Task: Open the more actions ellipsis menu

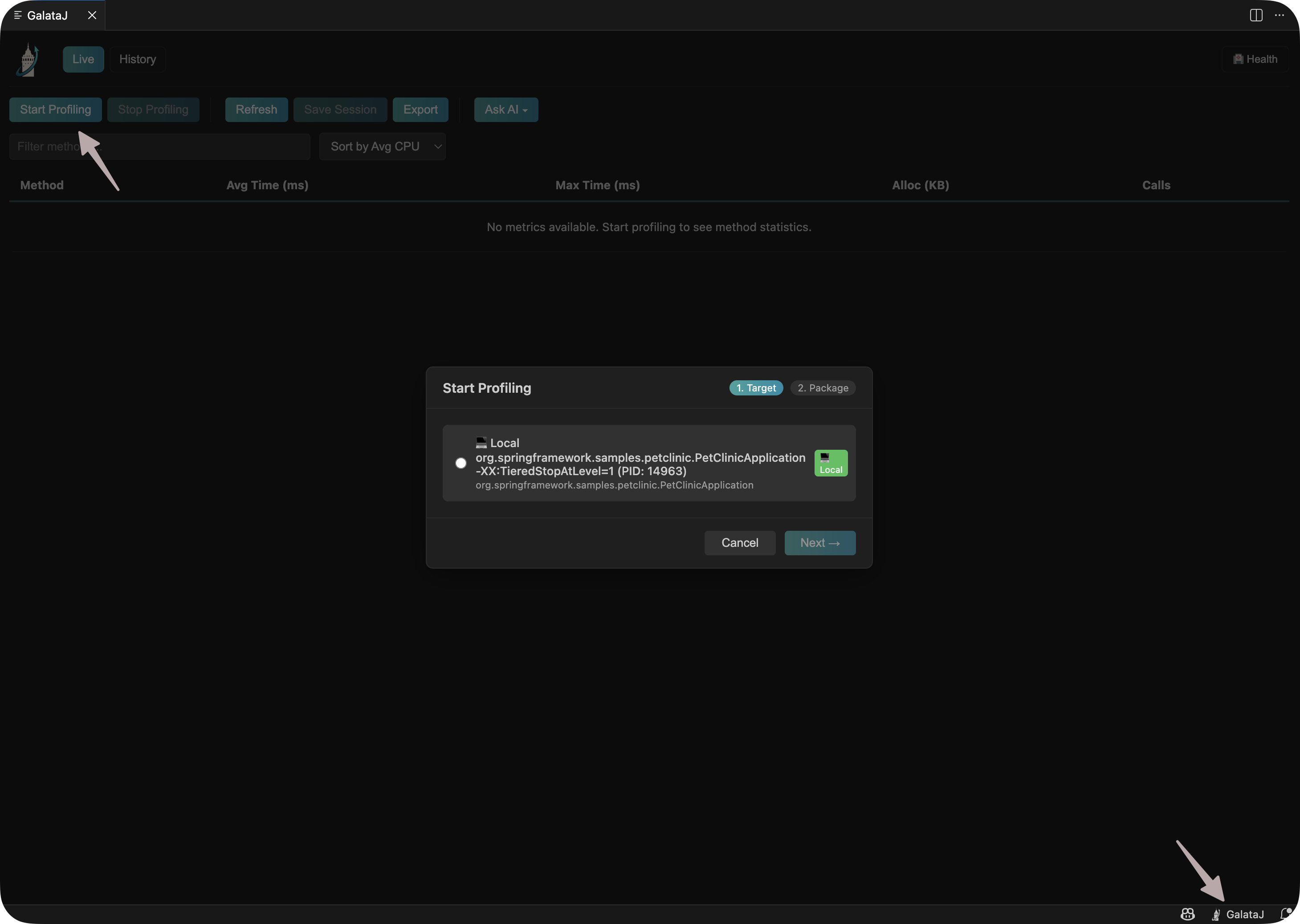Action: point(1280,15)
